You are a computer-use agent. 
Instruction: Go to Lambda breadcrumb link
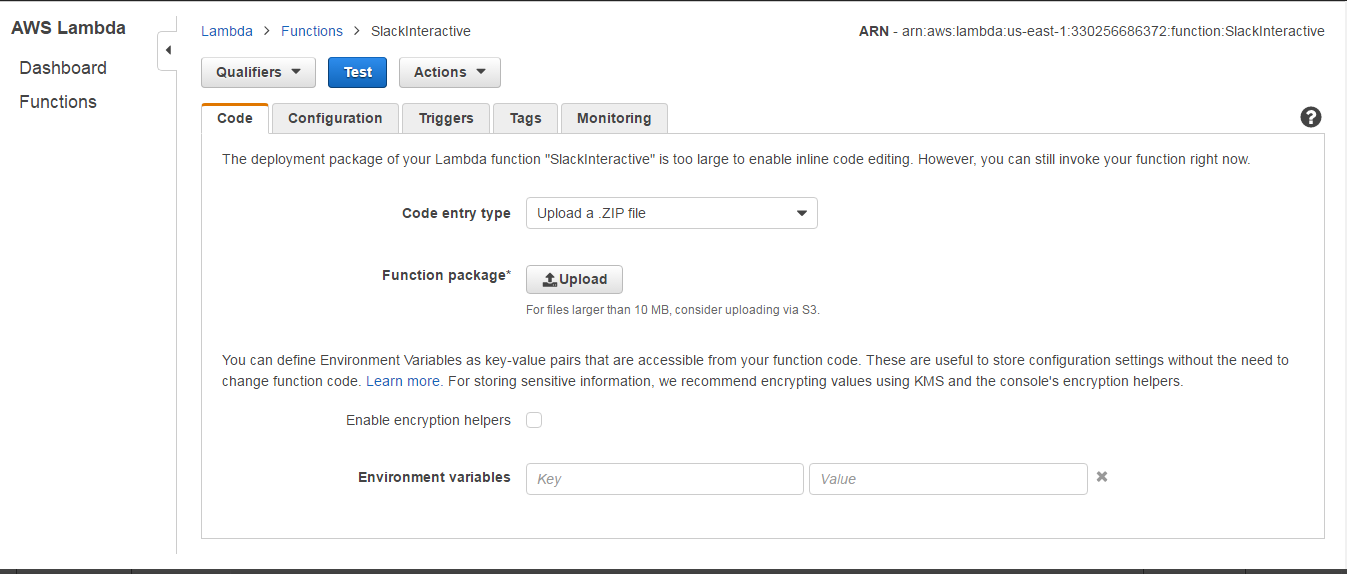(227, 31)
